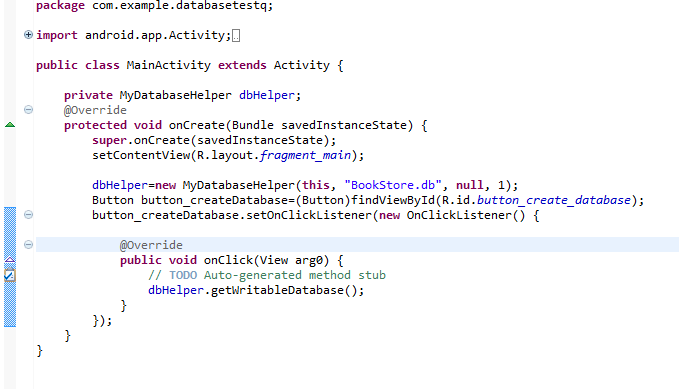Click the findViewById call
Screen dimensions: 679x389
point(393,201)
